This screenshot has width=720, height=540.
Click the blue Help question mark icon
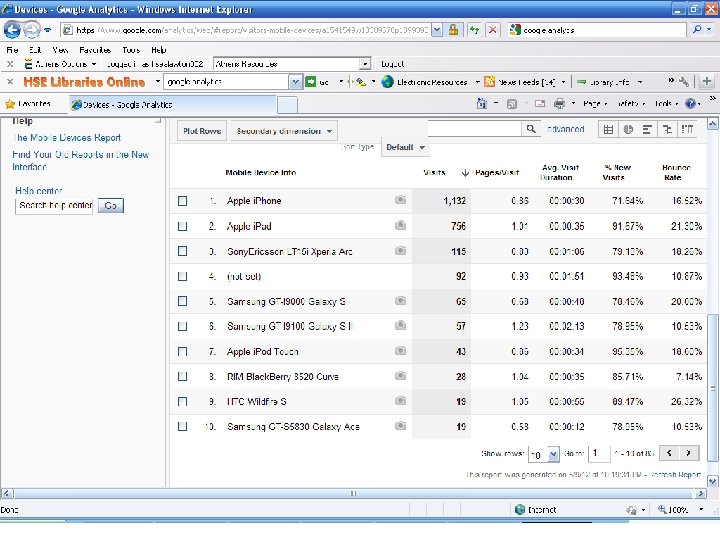[x=690, y=104]
